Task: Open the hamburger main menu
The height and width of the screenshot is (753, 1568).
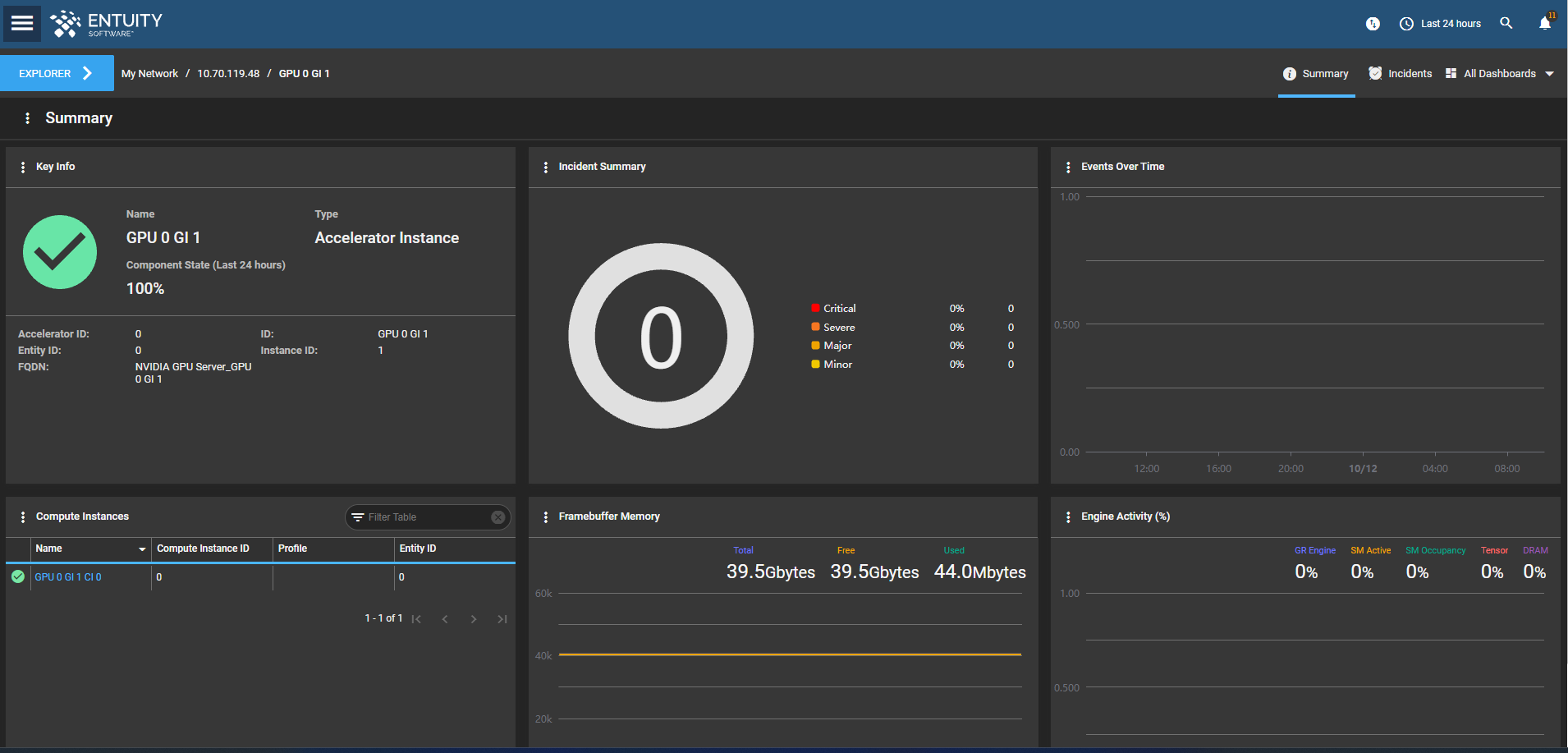Action: (x=22, y=23)
